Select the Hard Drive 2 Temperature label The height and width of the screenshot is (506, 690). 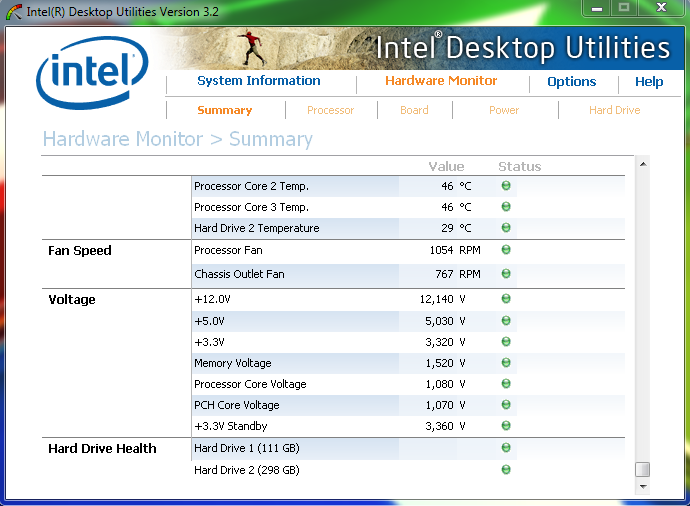257,228
